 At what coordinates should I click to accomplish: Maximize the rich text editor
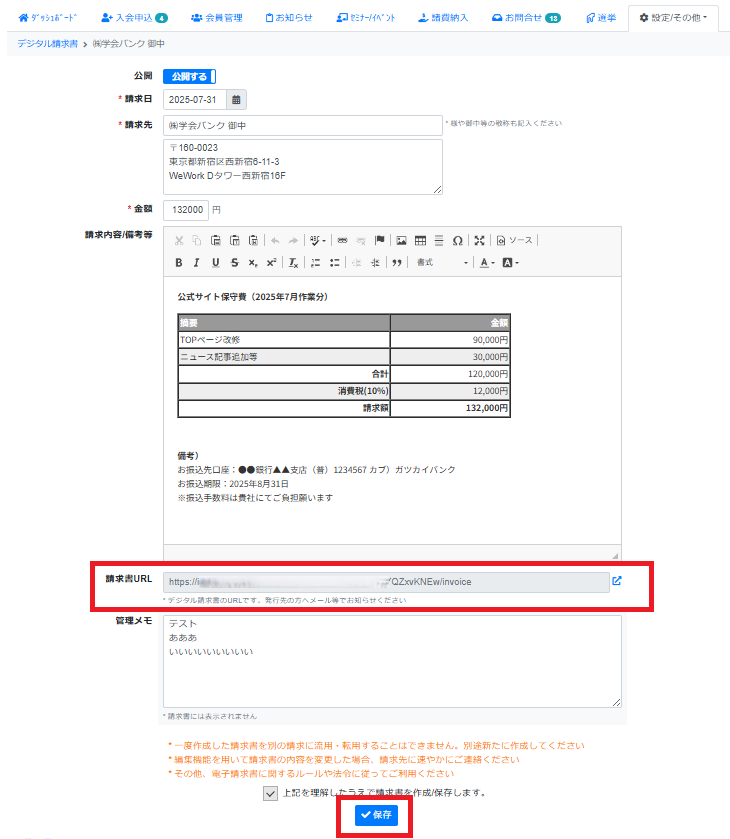tap(480, 240)
